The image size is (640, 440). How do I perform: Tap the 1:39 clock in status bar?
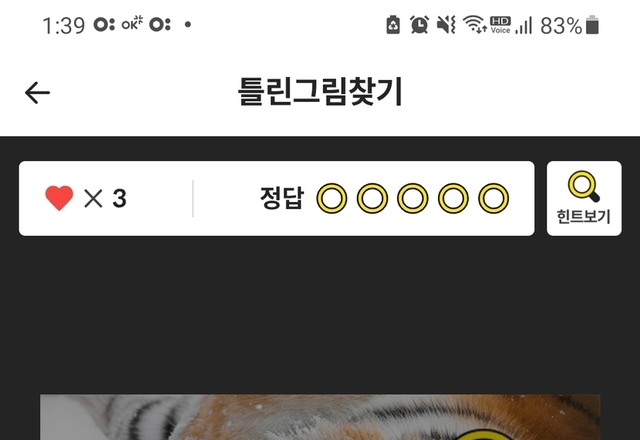(64, 26)
